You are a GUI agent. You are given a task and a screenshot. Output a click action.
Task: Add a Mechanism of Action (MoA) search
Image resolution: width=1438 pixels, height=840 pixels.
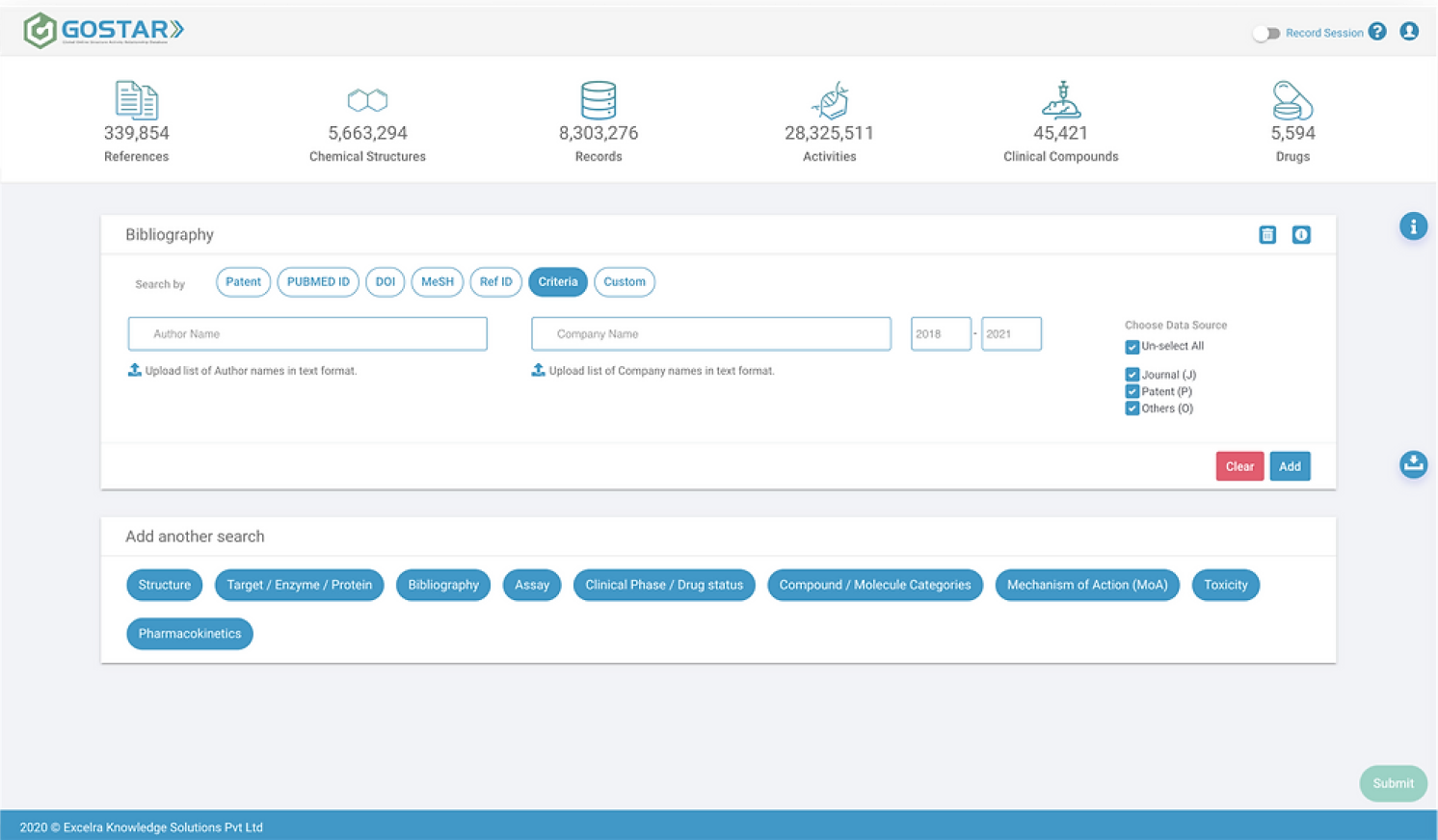pyautogui.click(x=1087, y=585)
